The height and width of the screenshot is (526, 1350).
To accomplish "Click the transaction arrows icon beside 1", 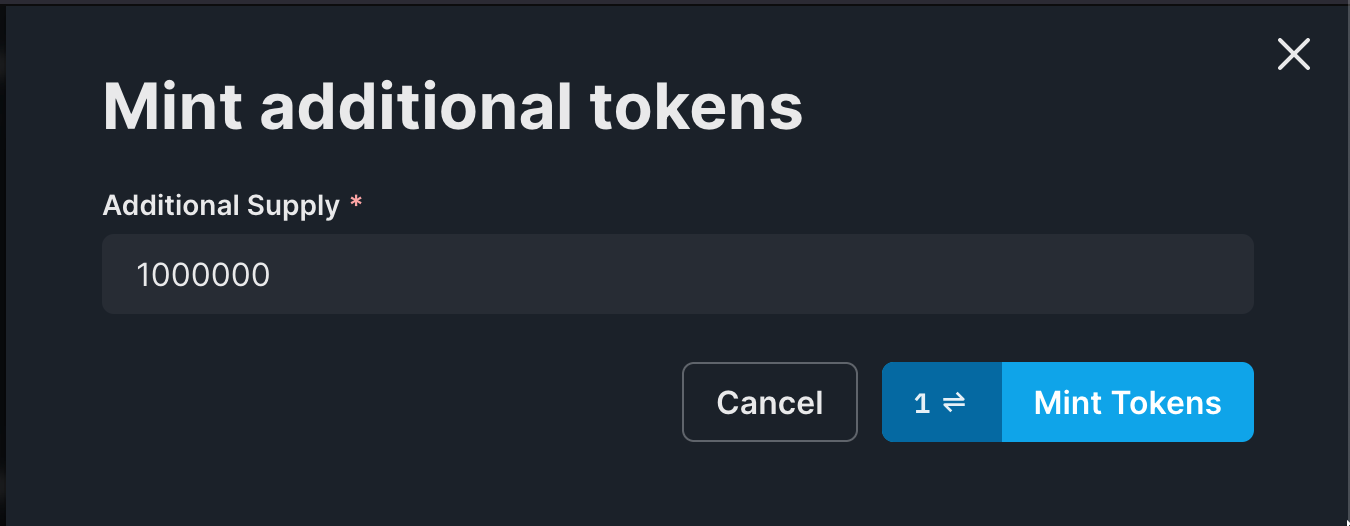I will click(x=953, y=402).
